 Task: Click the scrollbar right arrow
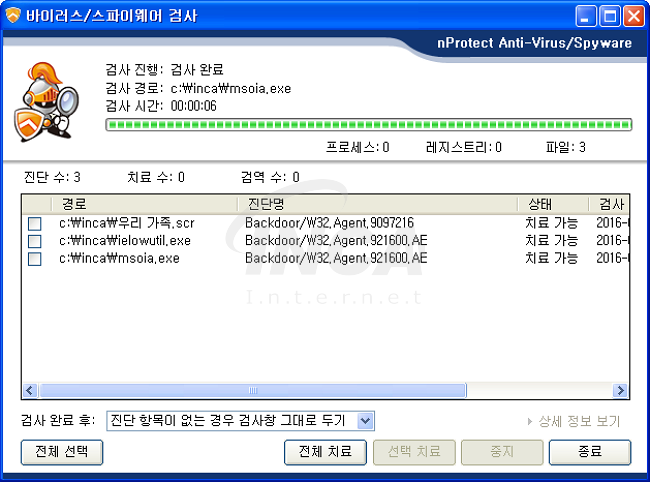[x=620, y=390]
